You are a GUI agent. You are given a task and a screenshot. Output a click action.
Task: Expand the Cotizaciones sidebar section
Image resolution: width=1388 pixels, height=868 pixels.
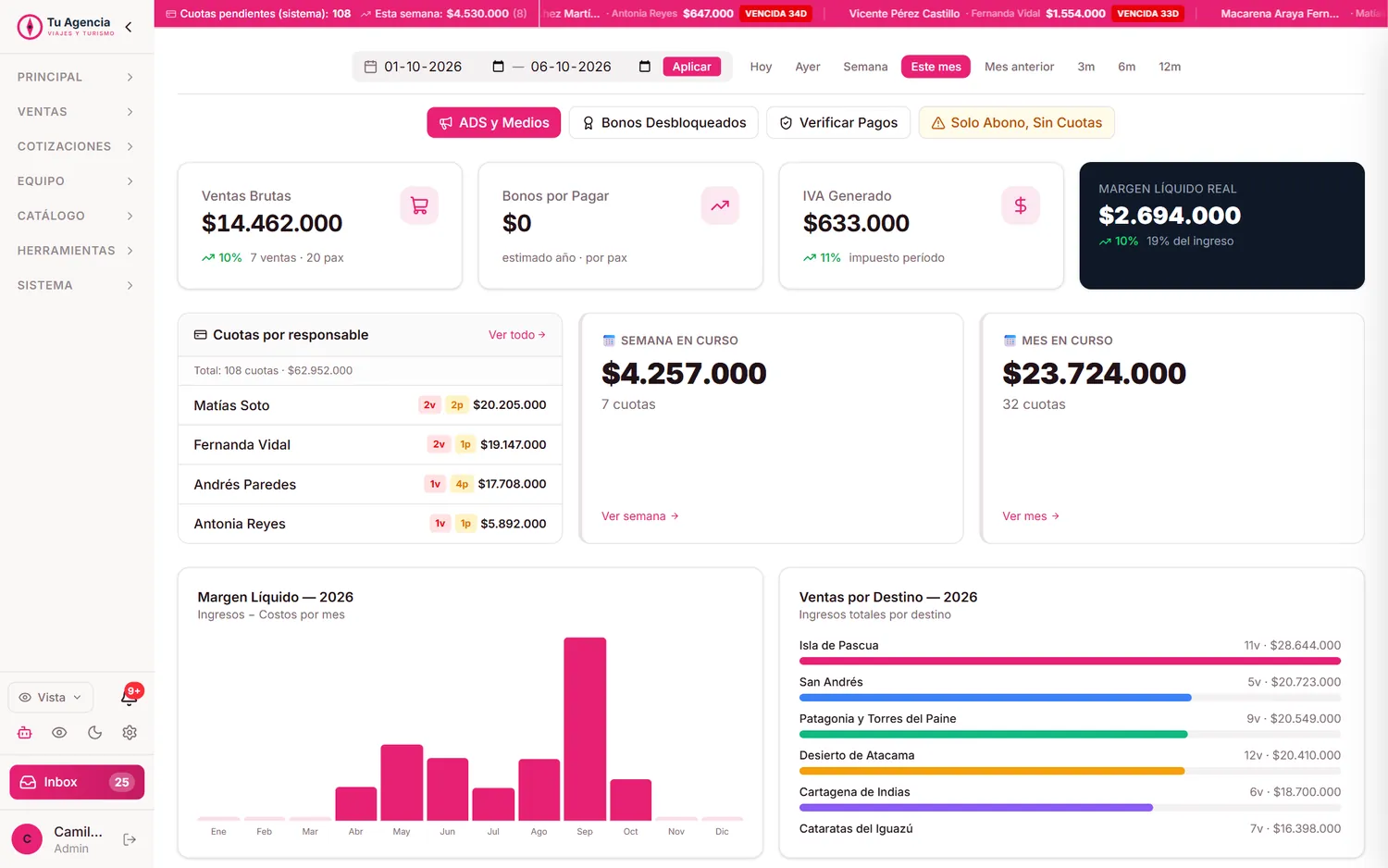(x=76, y=146)
